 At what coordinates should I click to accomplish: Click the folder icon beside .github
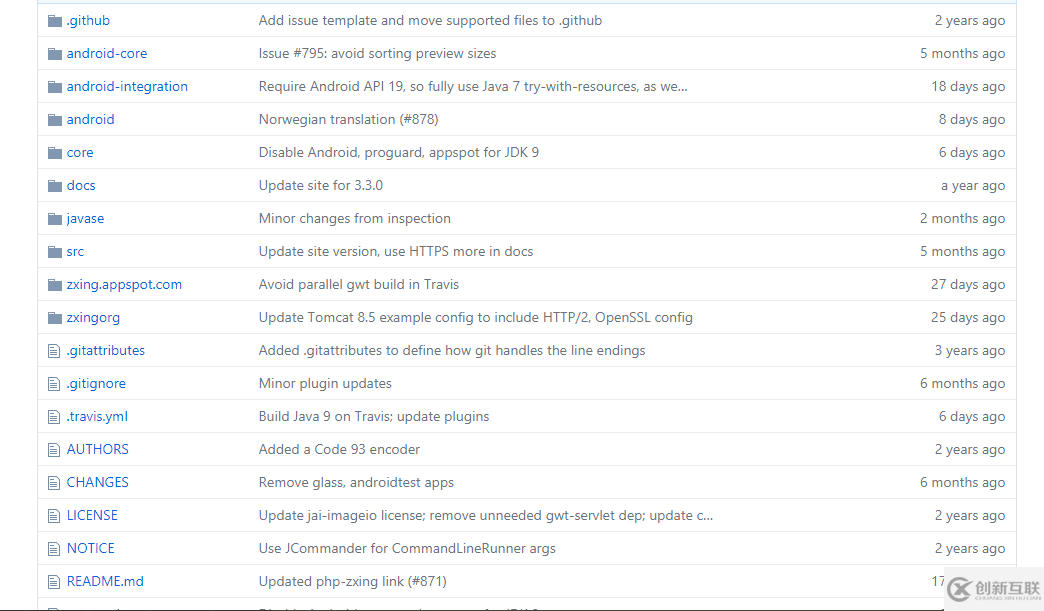coord(55,21)
